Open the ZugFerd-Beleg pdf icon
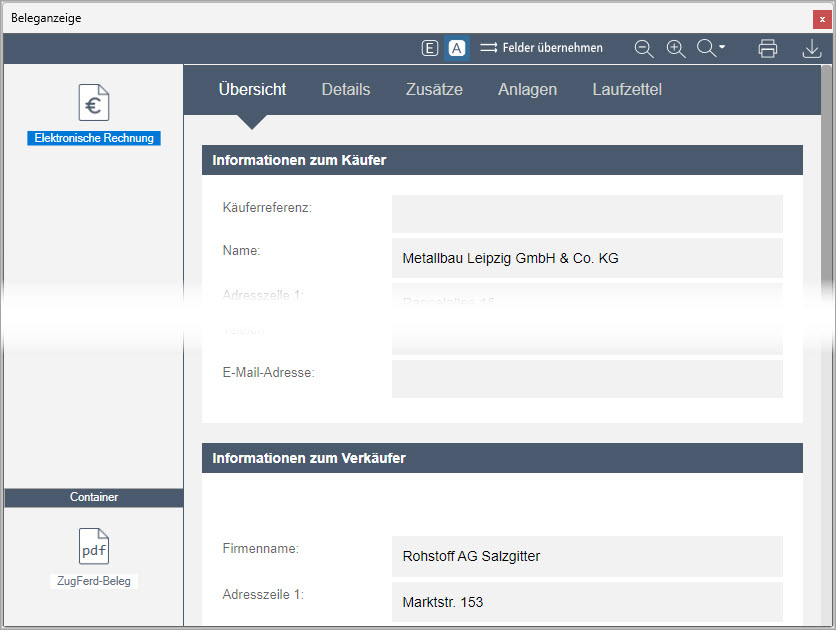This screenshot has height=630, width=836. click(x=94, y=546)
